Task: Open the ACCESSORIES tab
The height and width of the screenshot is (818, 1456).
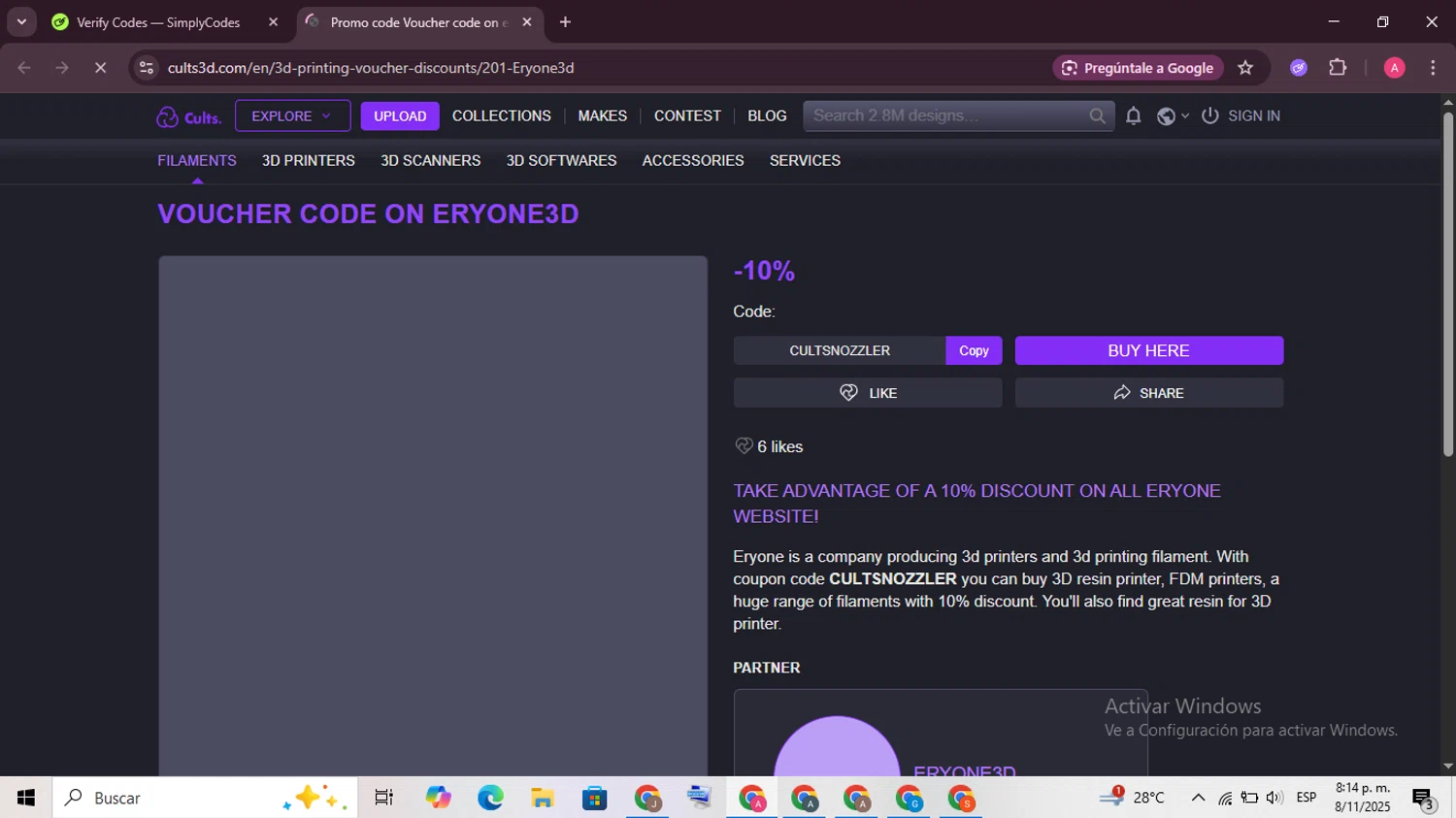Action: pyautogui.click(x=693, y=160)
